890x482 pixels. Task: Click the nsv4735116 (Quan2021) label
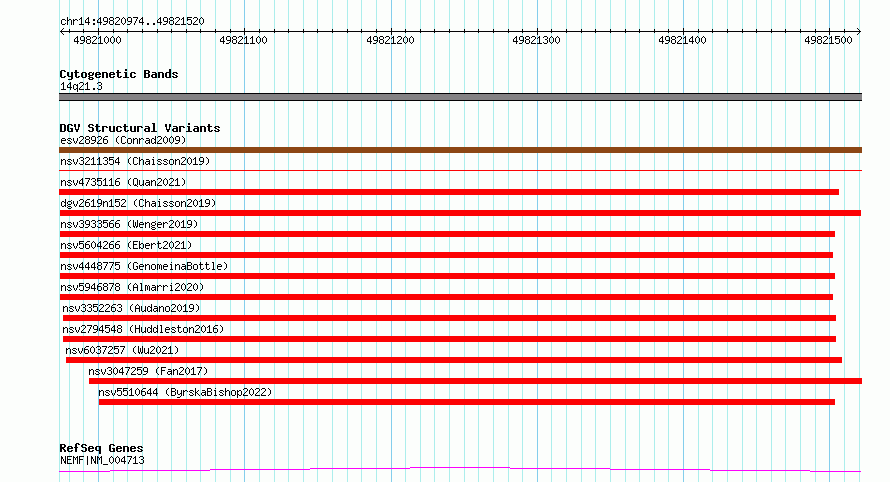(x=123, y=182)
